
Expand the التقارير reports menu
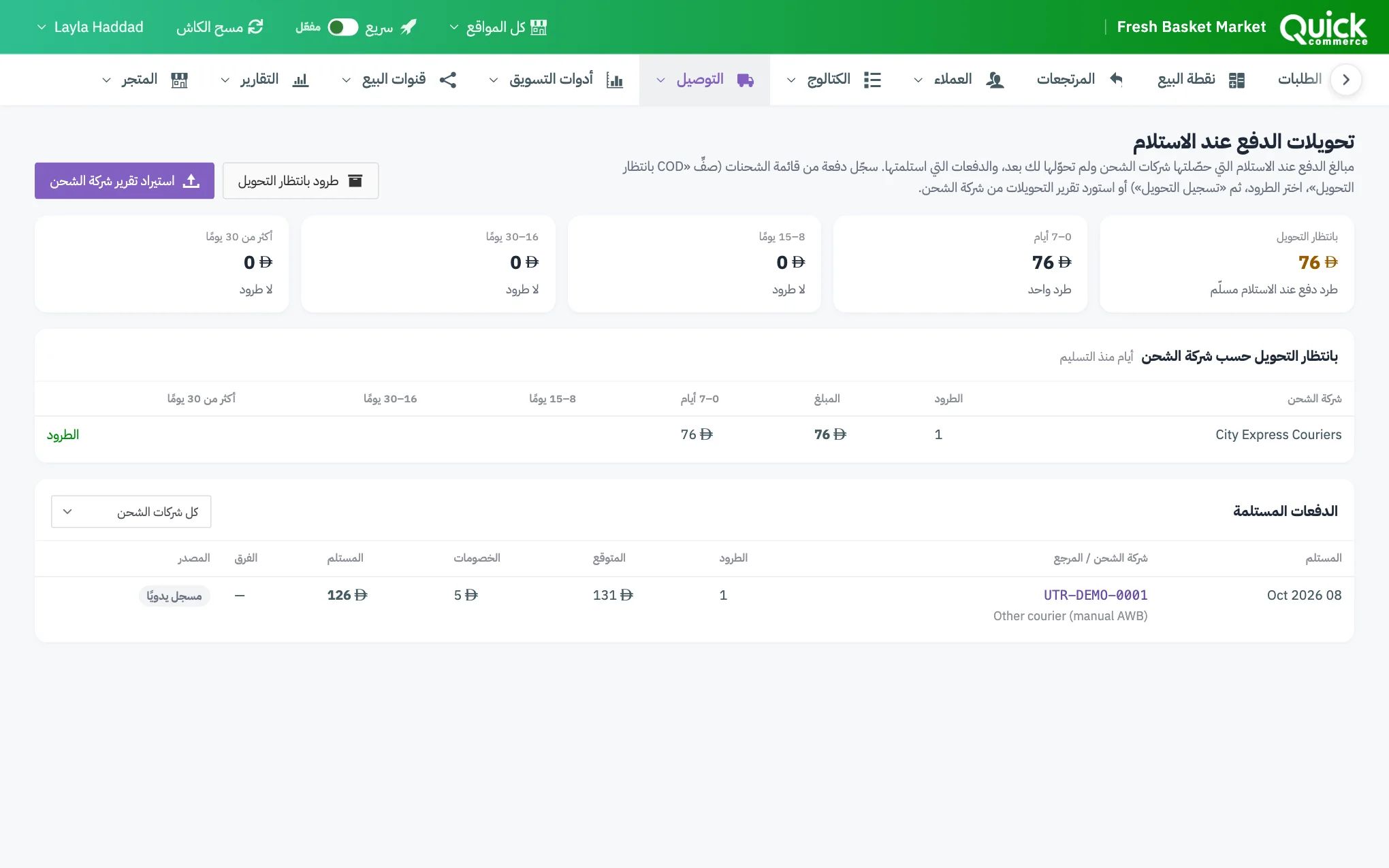(x=265, y=80)
